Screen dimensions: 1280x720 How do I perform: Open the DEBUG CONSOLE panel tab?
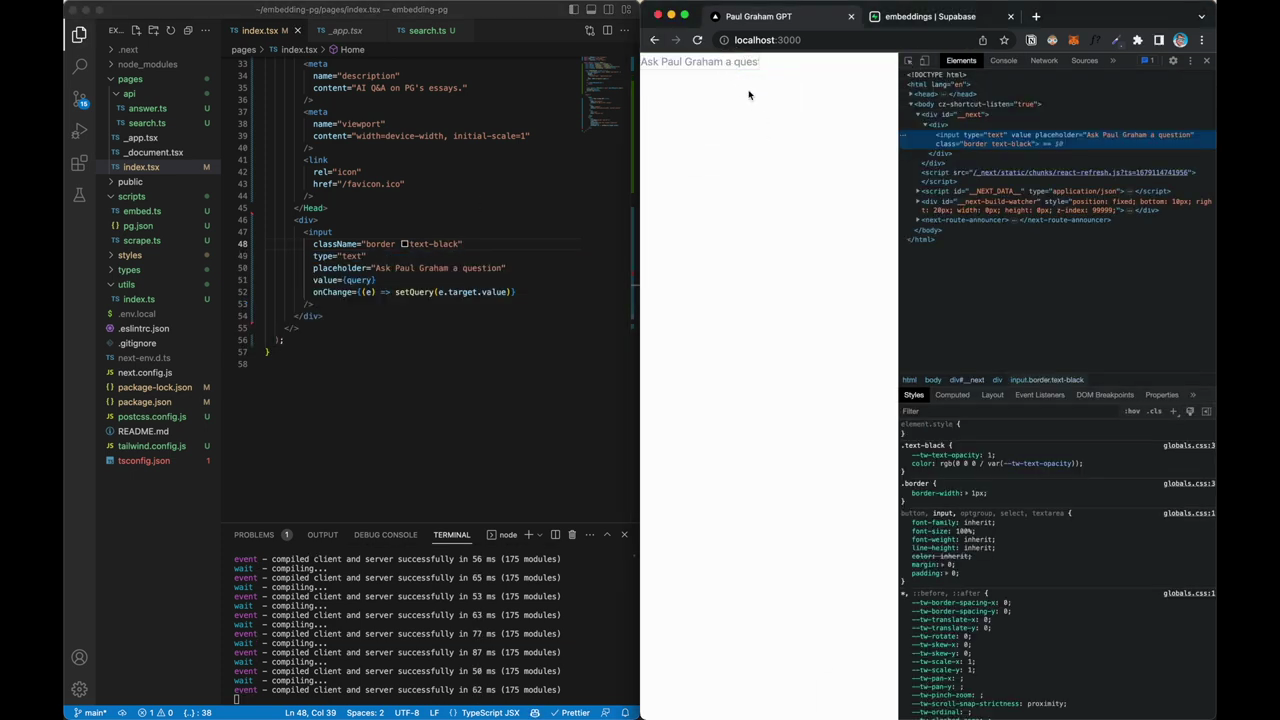click(x=385, y=535)
